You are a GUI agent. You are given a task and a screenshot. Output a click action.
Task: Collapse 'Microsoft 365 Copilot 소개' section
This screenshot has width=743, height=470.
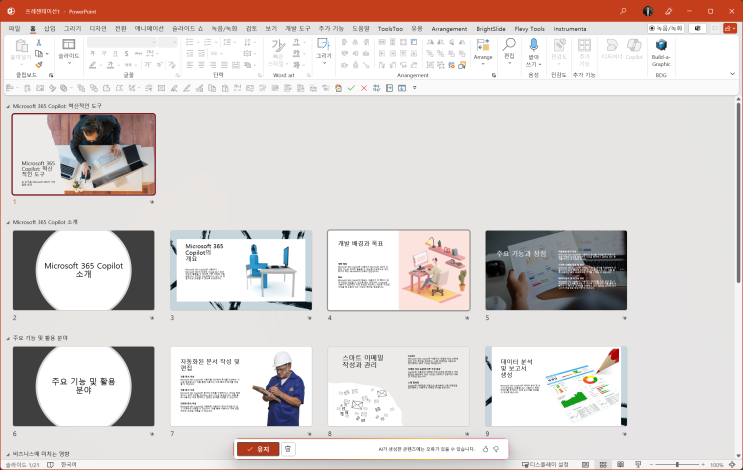tap(8, 222)
